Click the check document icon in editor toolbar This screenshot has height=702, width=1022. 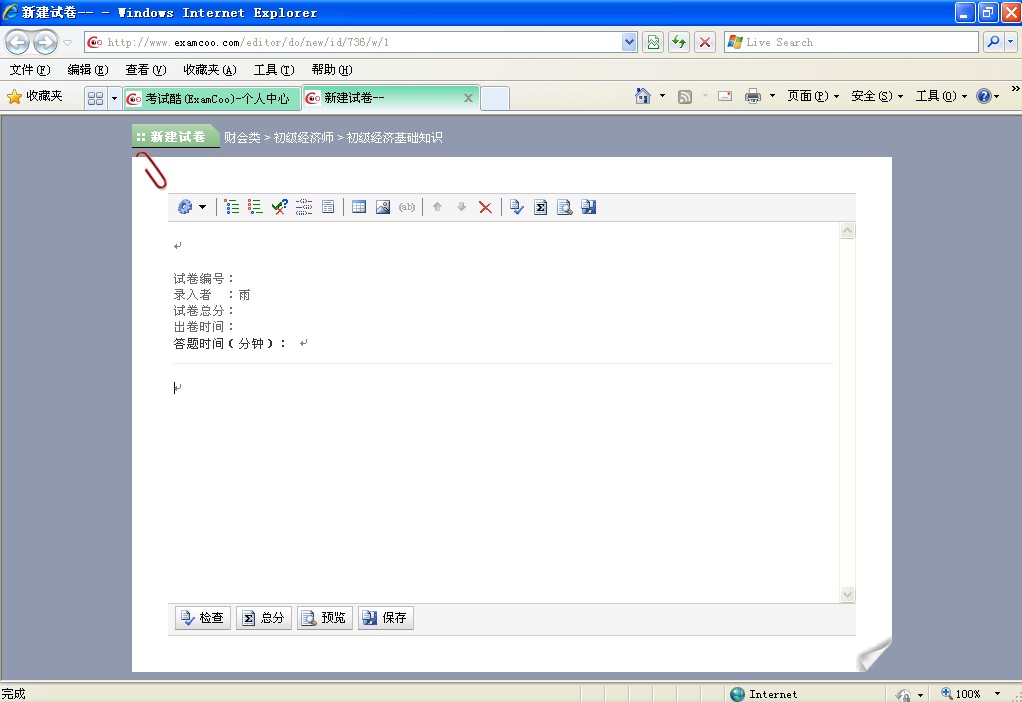click(x=516, y=207)
